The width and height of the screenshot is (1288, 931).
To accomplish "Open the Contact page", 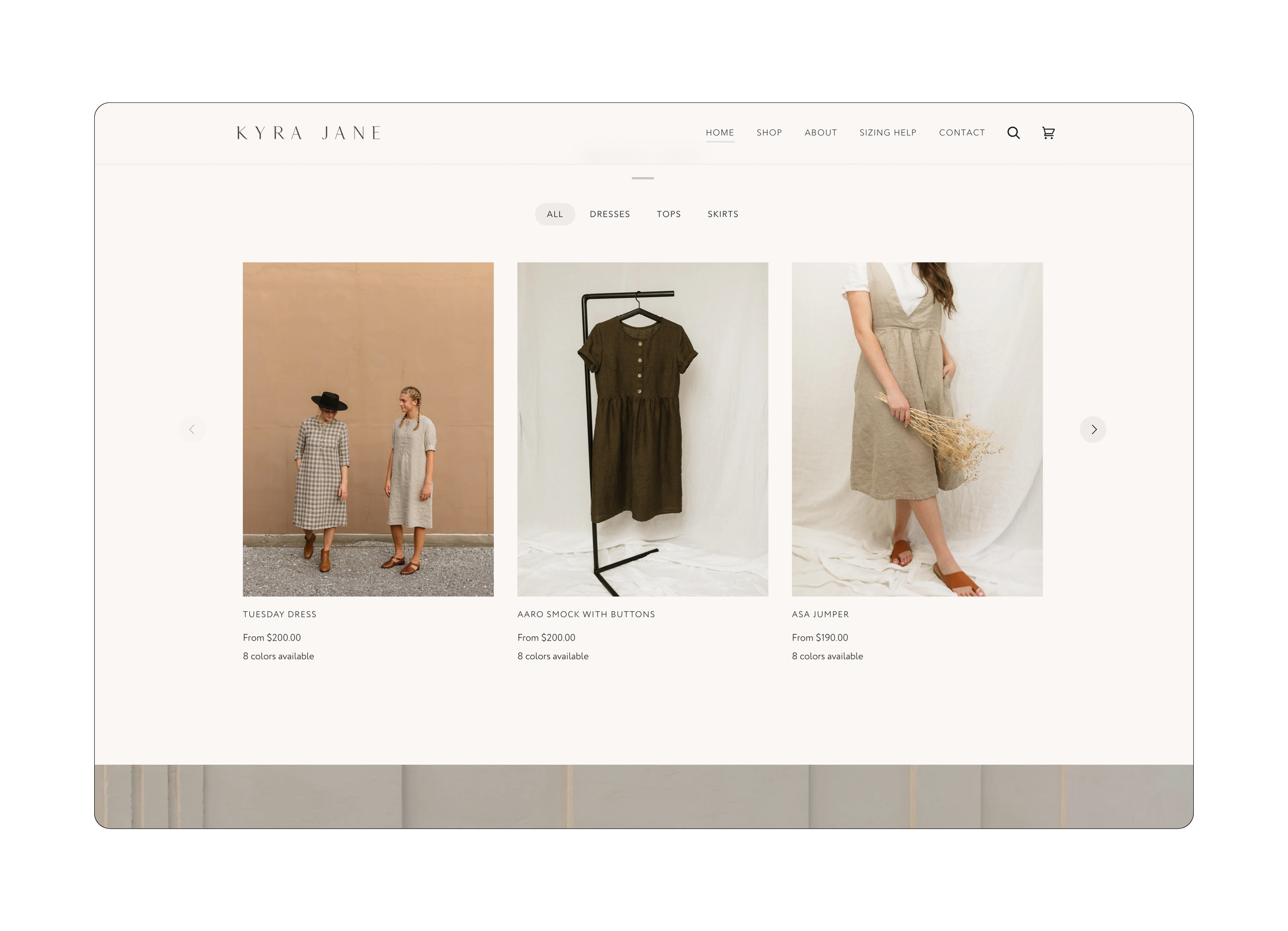I will [x=961, y=133].
